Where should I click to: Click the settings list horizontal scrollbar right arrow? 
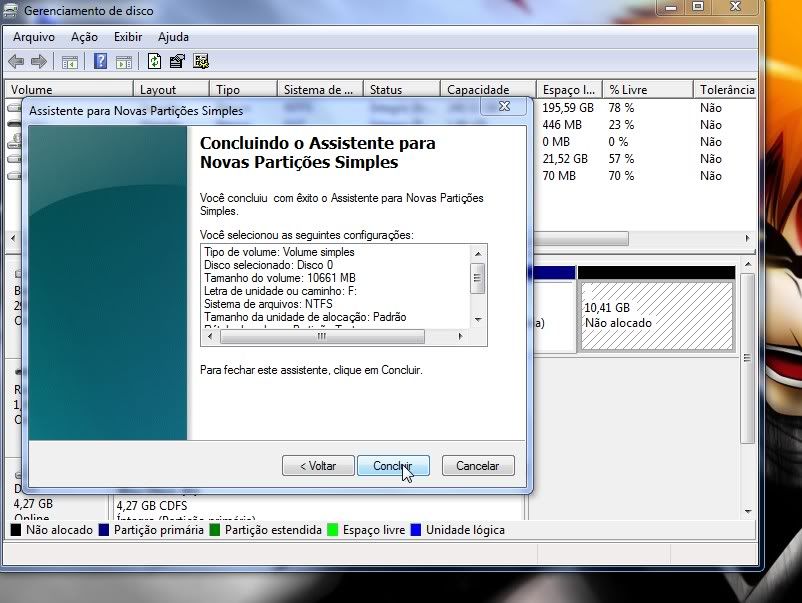coord(463,338)
